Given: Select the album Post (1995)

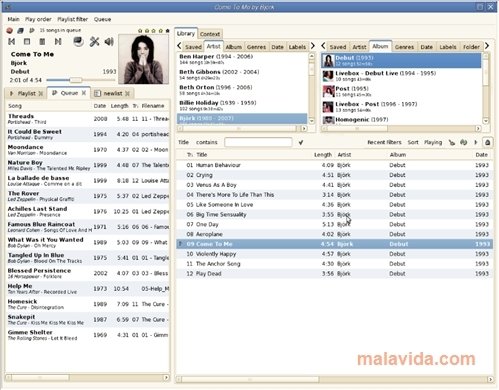Looking at the screenshot, I should click(401, 91).
